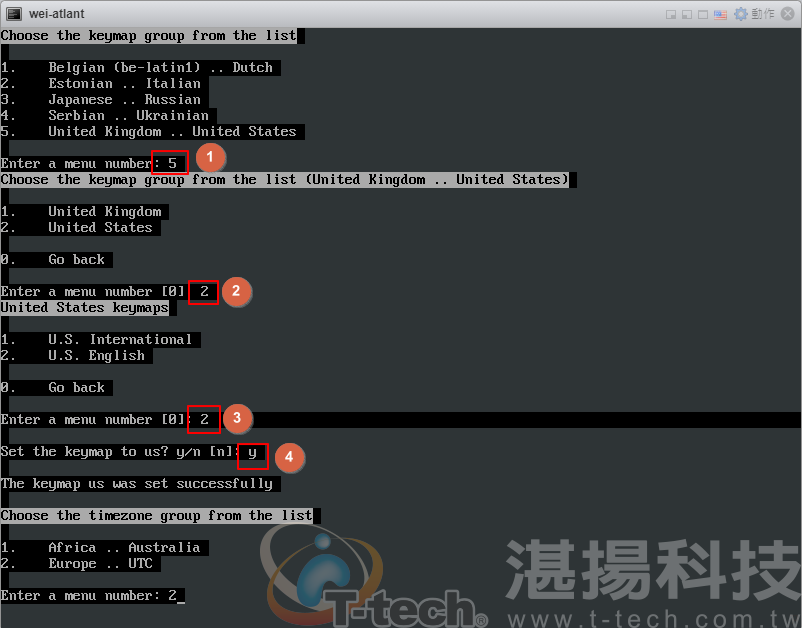Select the full window size icon
Screen dimensions: 802x628
tap(703, 14)
